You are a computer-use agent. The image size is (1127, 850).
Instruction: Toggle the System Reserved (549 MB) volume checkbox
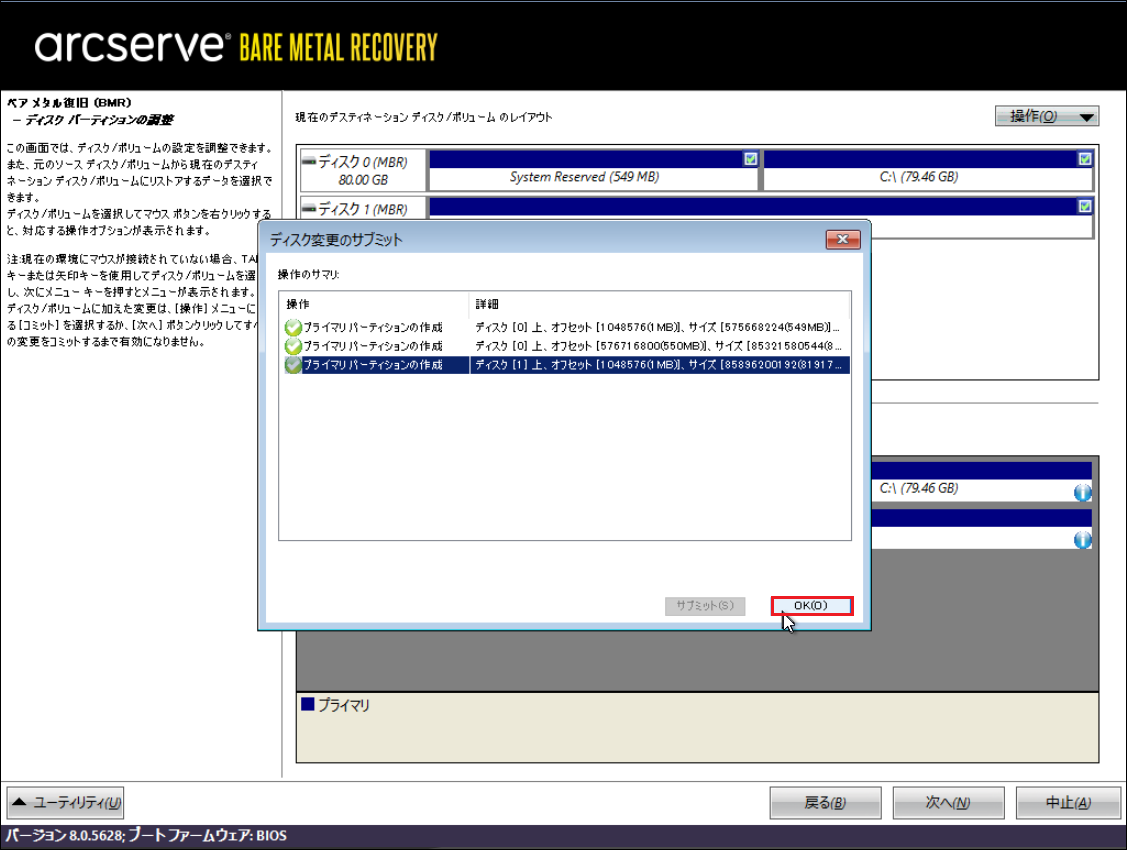pyautogui.click(x=750, y=159)
